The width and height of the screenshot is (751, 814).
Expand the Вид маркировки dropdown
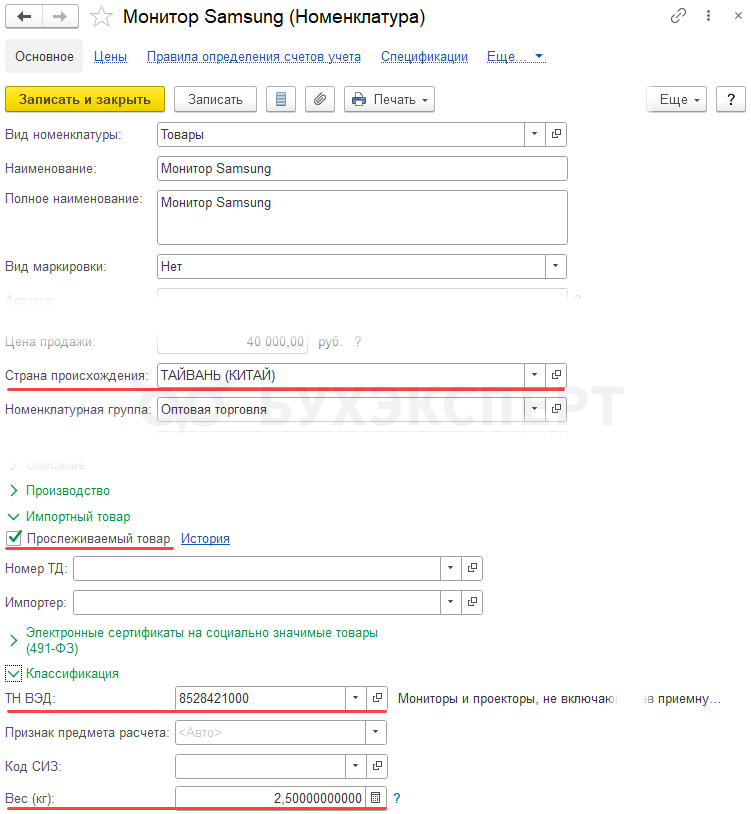click(555, 266)
